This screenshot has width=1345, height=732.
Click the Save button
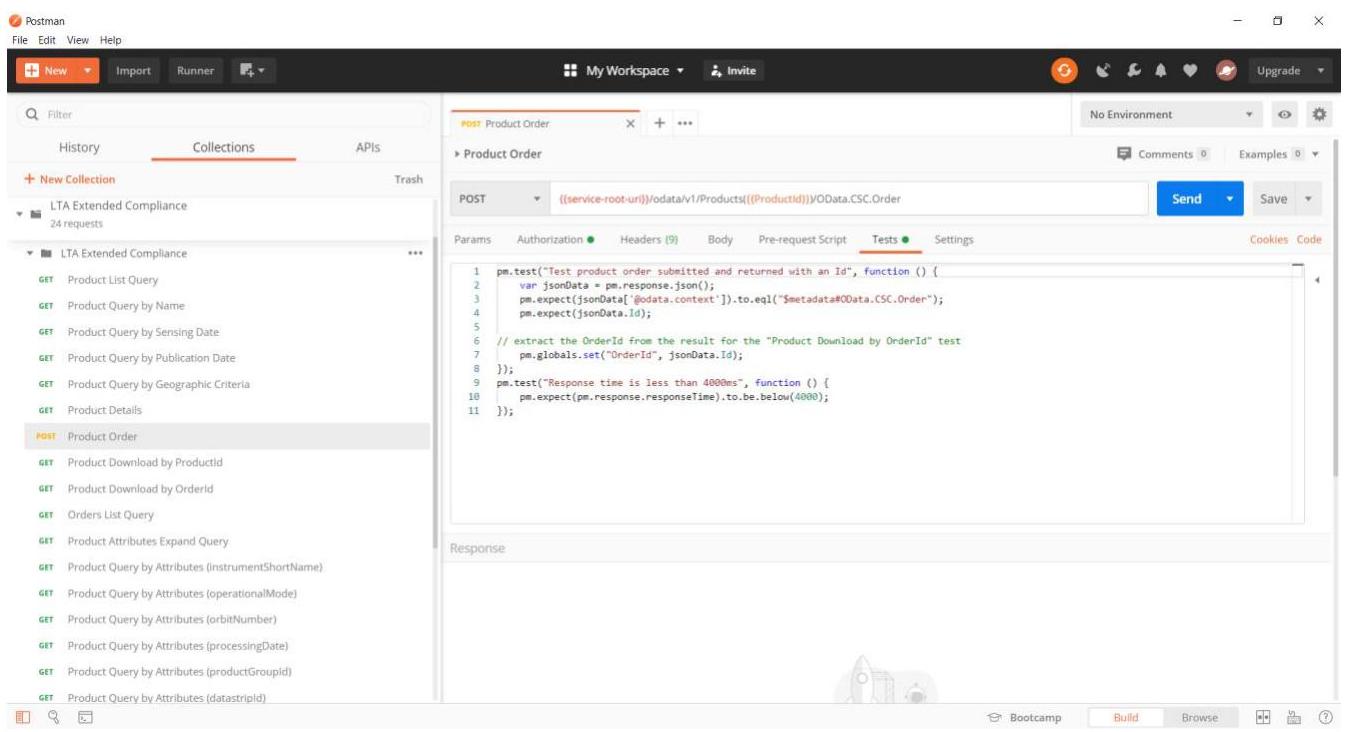[1274, 199]
